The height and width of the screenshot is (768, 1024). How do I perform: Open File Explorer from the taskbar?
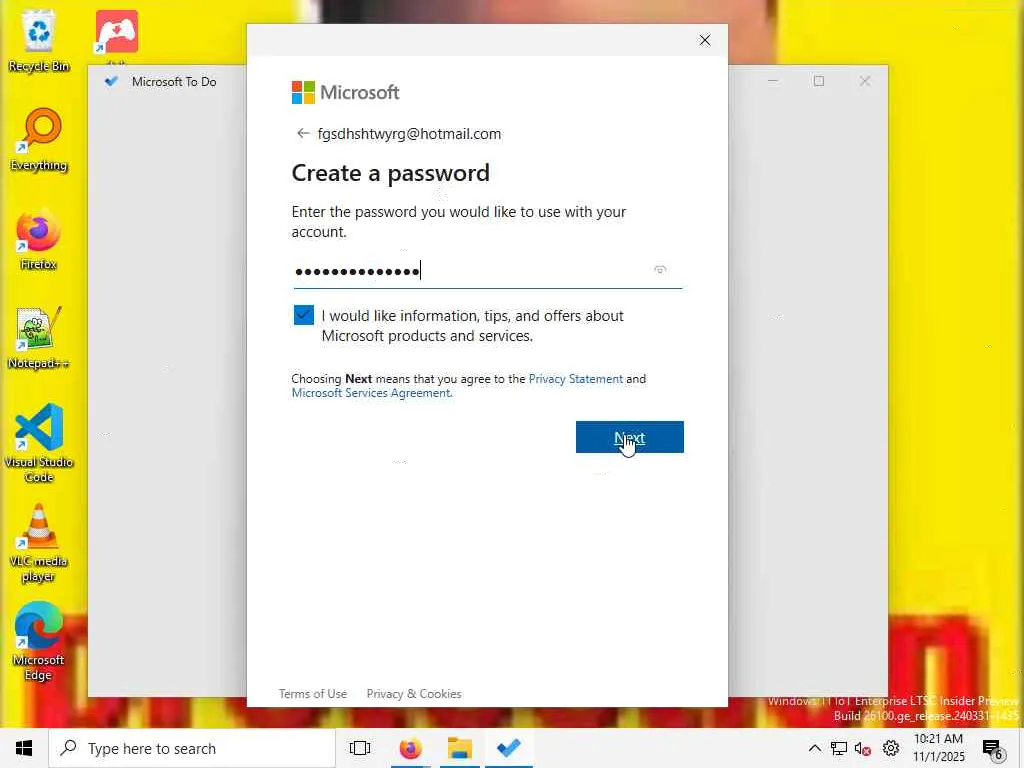point(460,748)
